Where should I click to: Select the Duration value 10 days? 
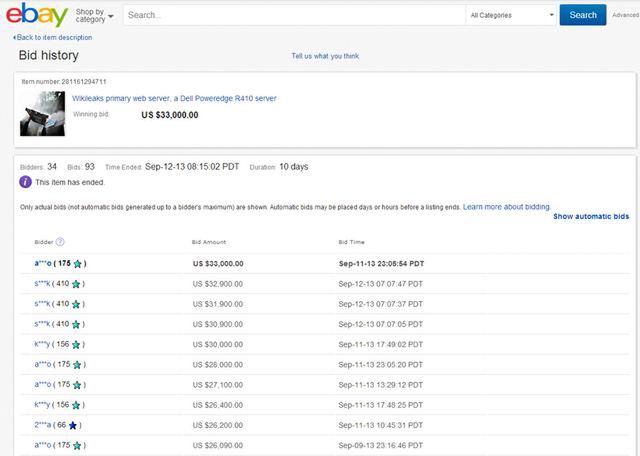click(x=293, y=167)
